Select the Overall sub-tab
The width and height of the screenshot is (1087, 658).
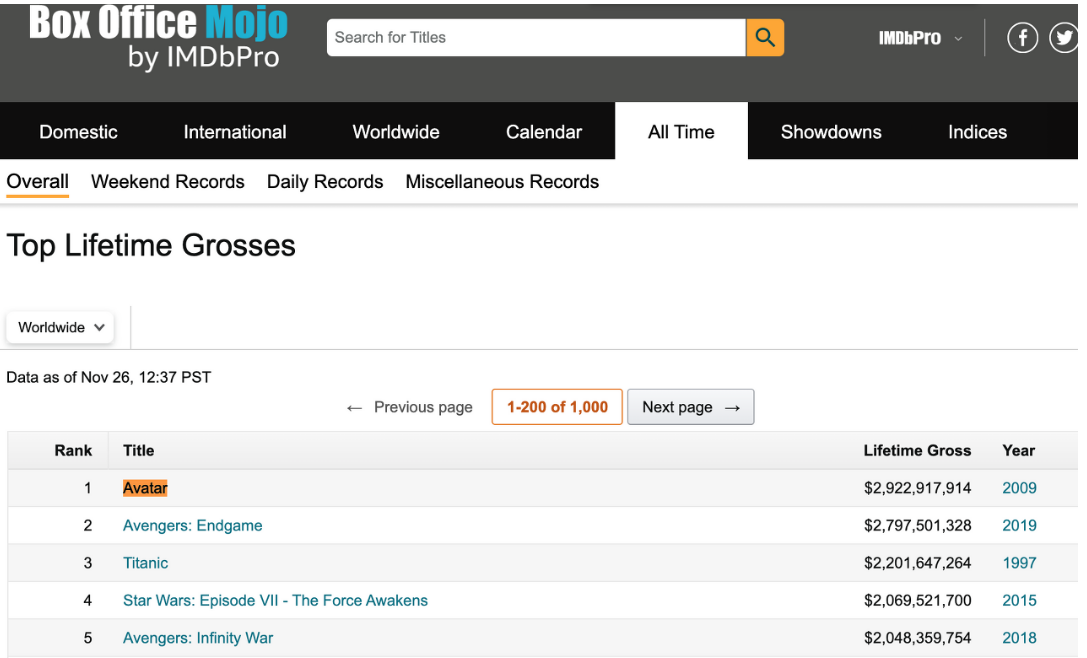click(37, 182)
